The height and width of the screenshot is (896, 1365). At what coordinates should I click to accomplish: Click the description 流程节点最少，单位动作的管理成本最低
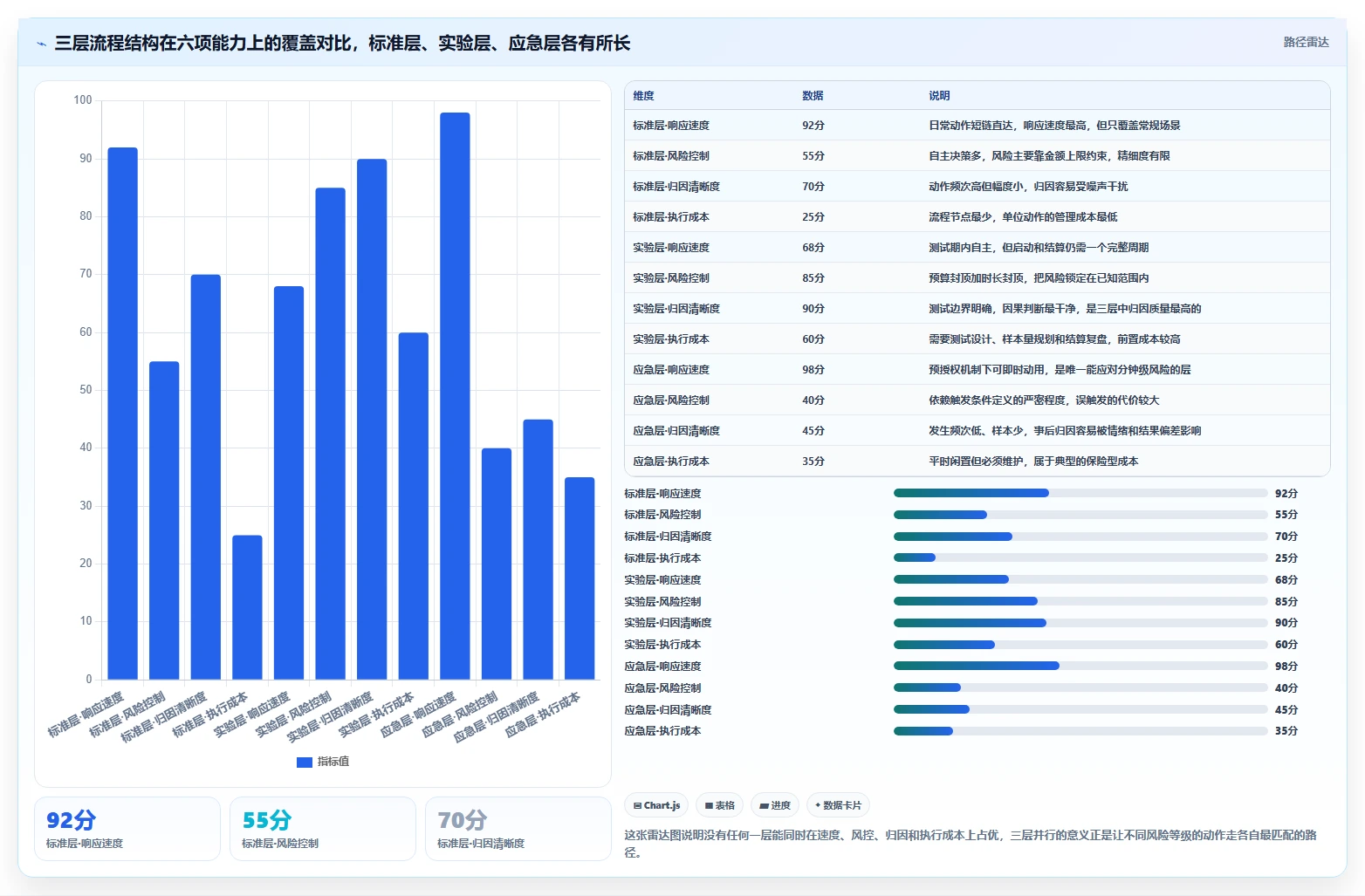pos(1023,217)
